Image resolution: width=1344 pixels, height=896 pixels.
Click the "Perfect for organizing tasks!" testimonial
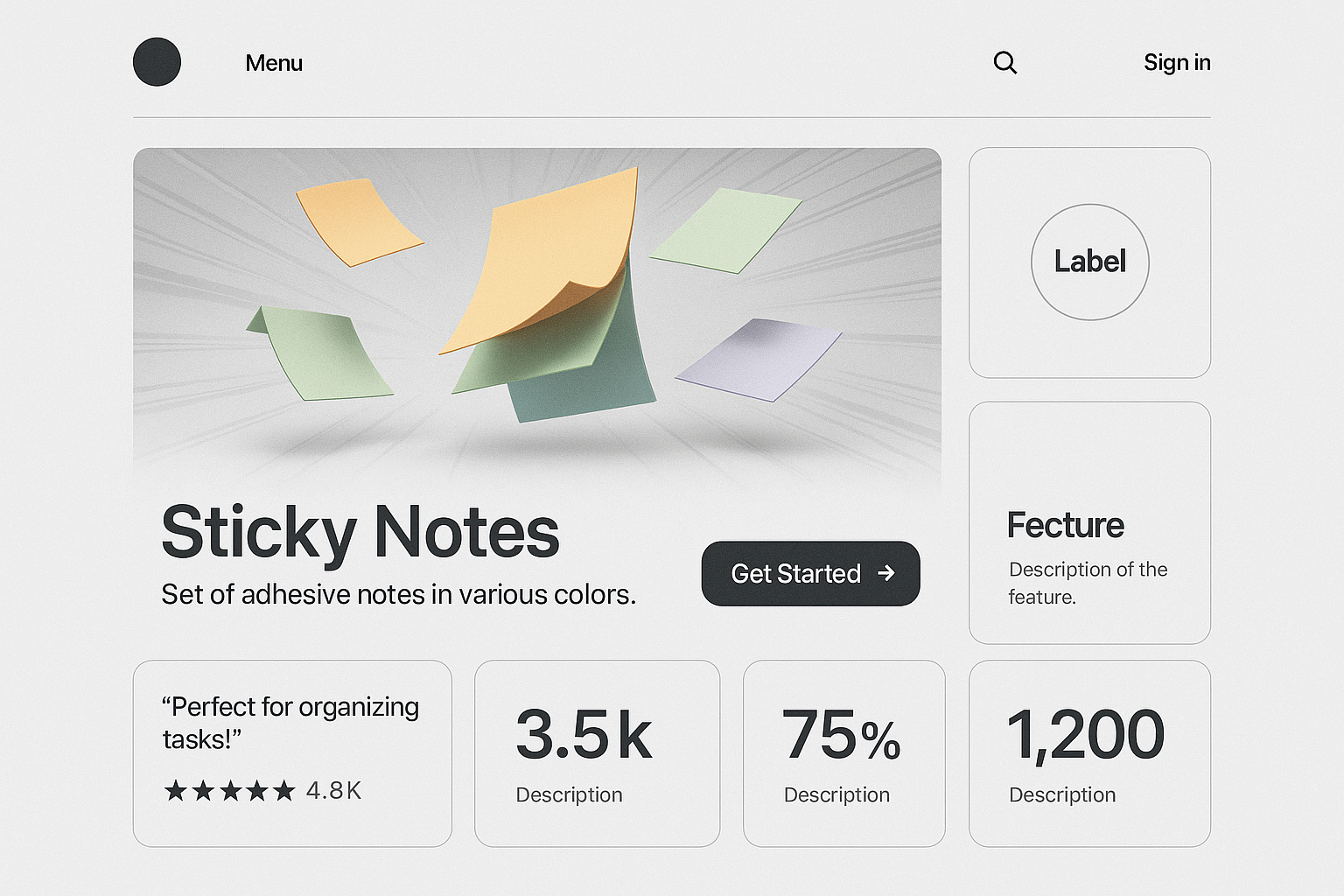pos(290,723)
